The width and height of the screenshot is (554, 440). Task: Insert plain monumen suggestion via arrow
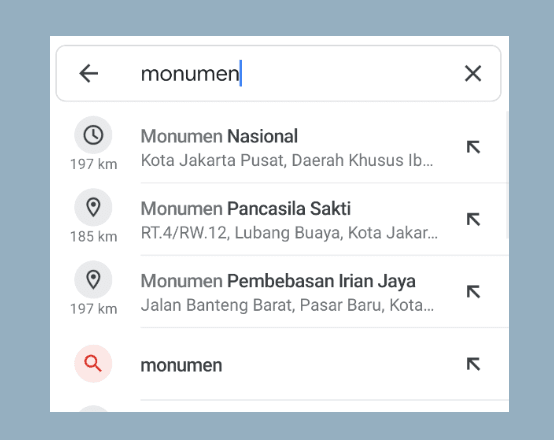(x=473, y=364)
